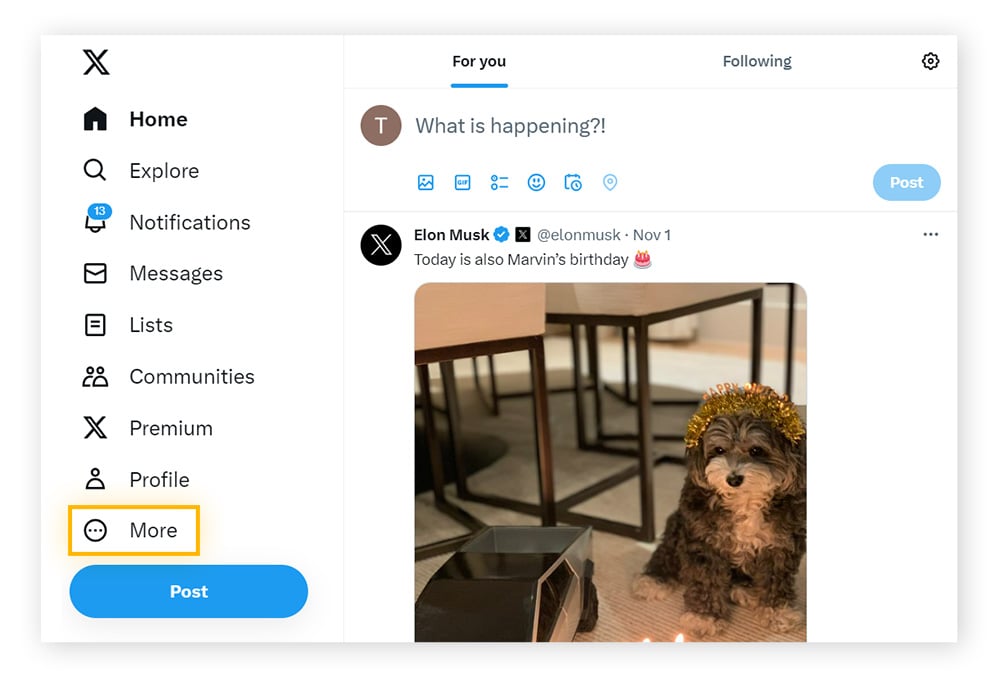Click Elon Musk's verified checkmark badge
The height and width of the screenshot is (684, 1000).
pyautogui.click(x=500, y=234)
